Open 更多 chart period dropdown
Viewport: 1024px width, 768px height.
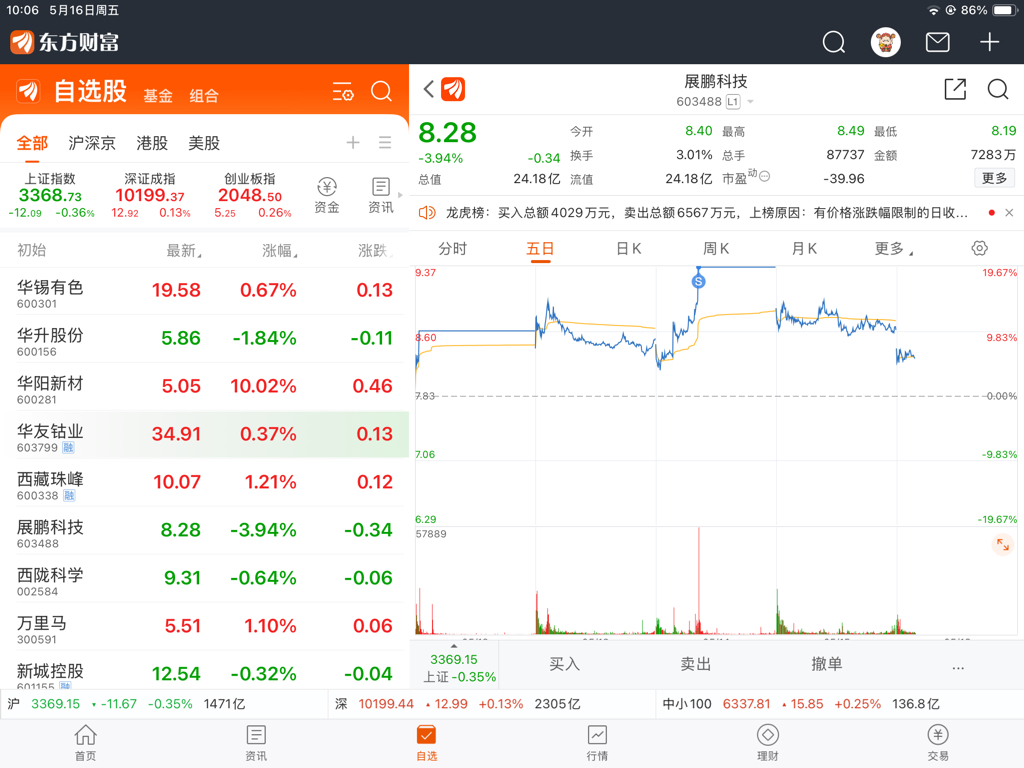(893, 248)
